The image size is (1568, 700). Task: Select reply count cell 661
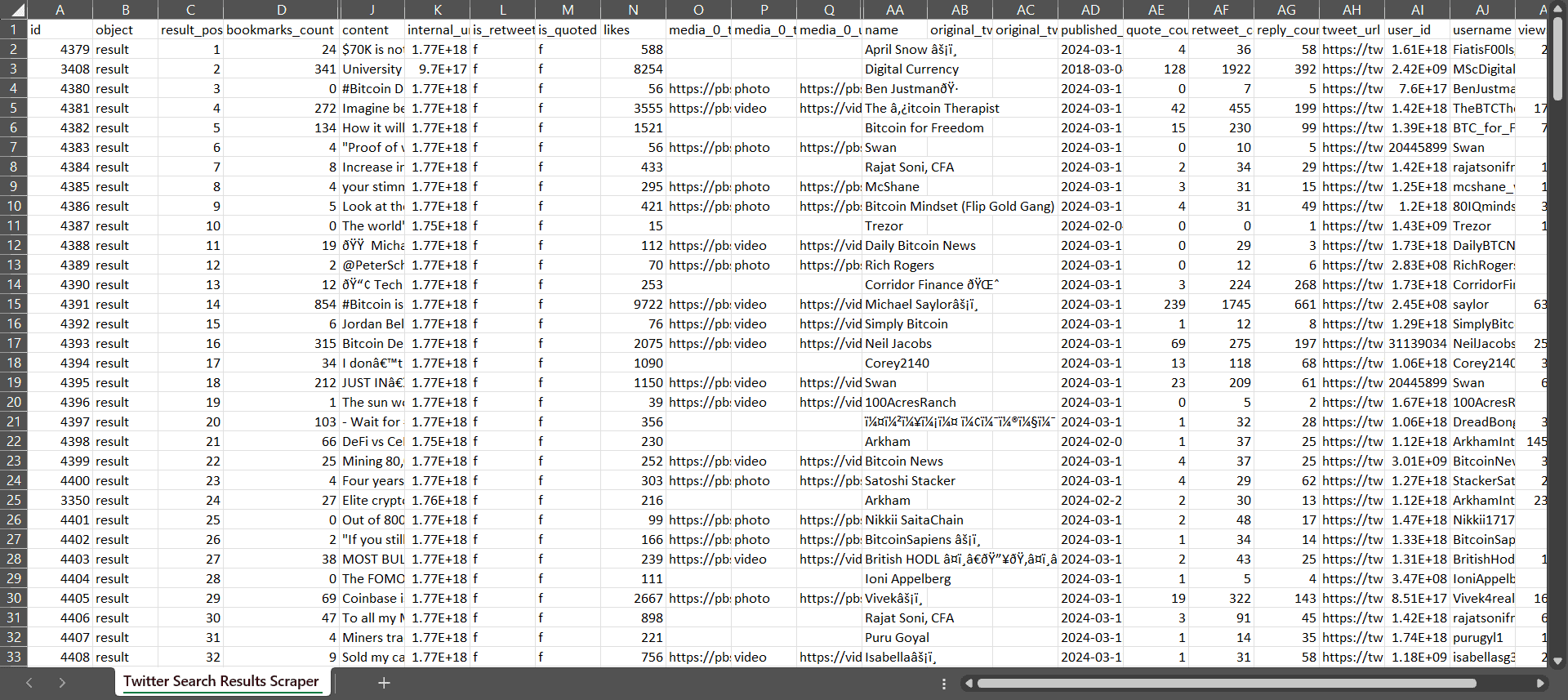(x=1287, y=304)
